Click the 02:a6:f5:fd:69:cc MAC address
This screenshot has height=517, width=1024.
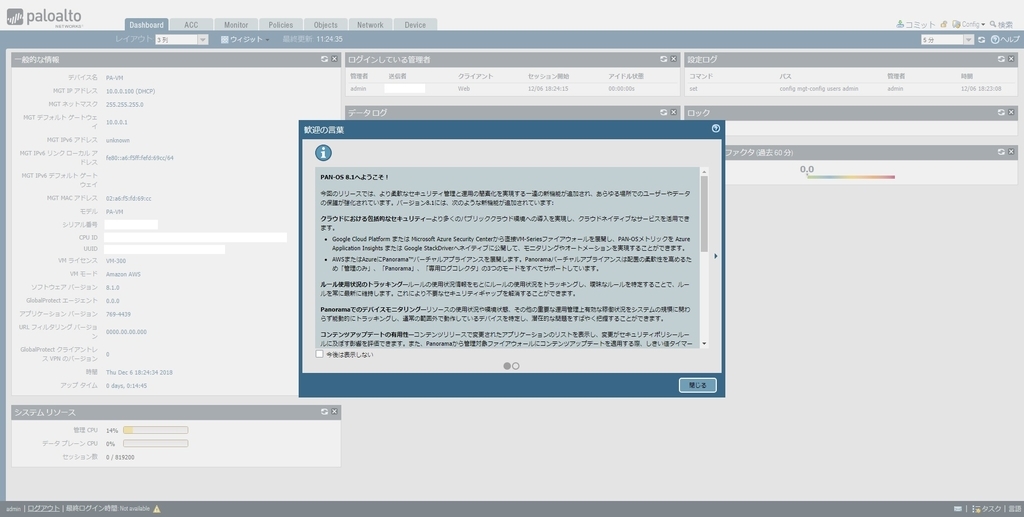129,198
